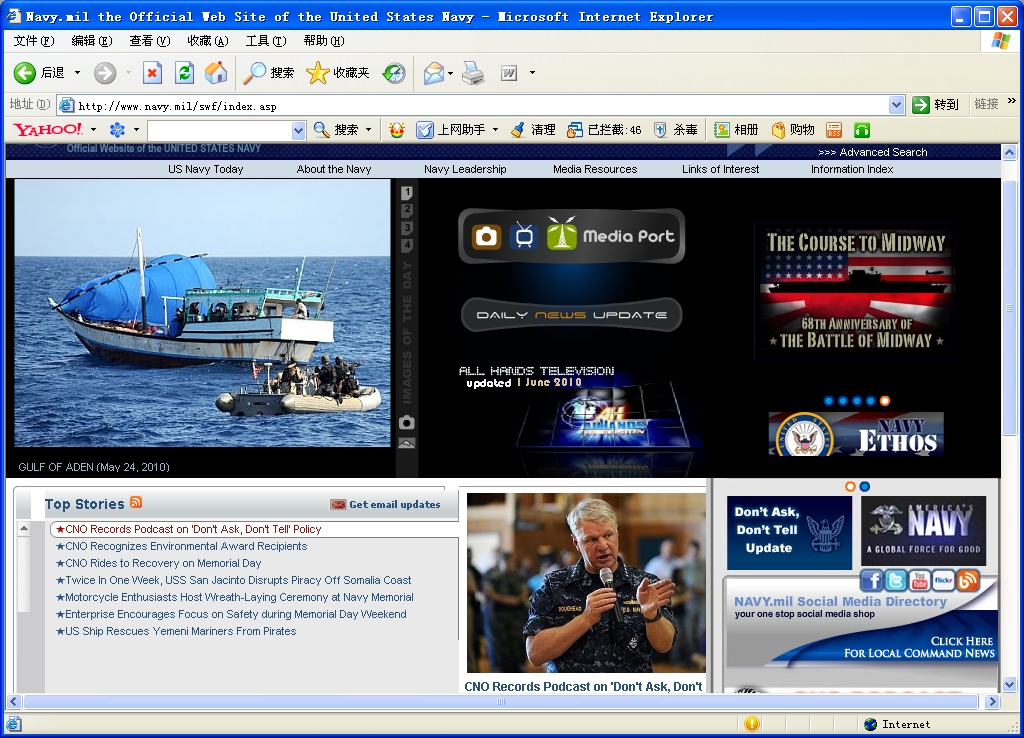
Task: Expand Yahoo toolbar search button dropdown arrow
Action: click(x=368, y=130)
